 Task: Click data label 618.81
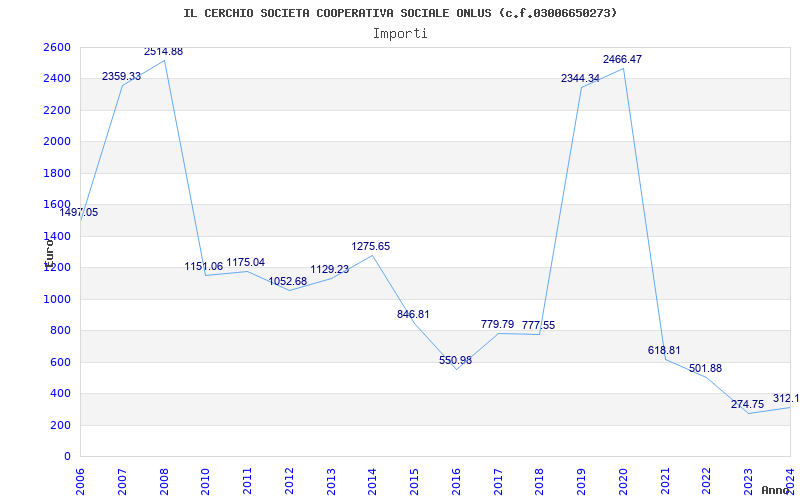click(x=664, y=351)
